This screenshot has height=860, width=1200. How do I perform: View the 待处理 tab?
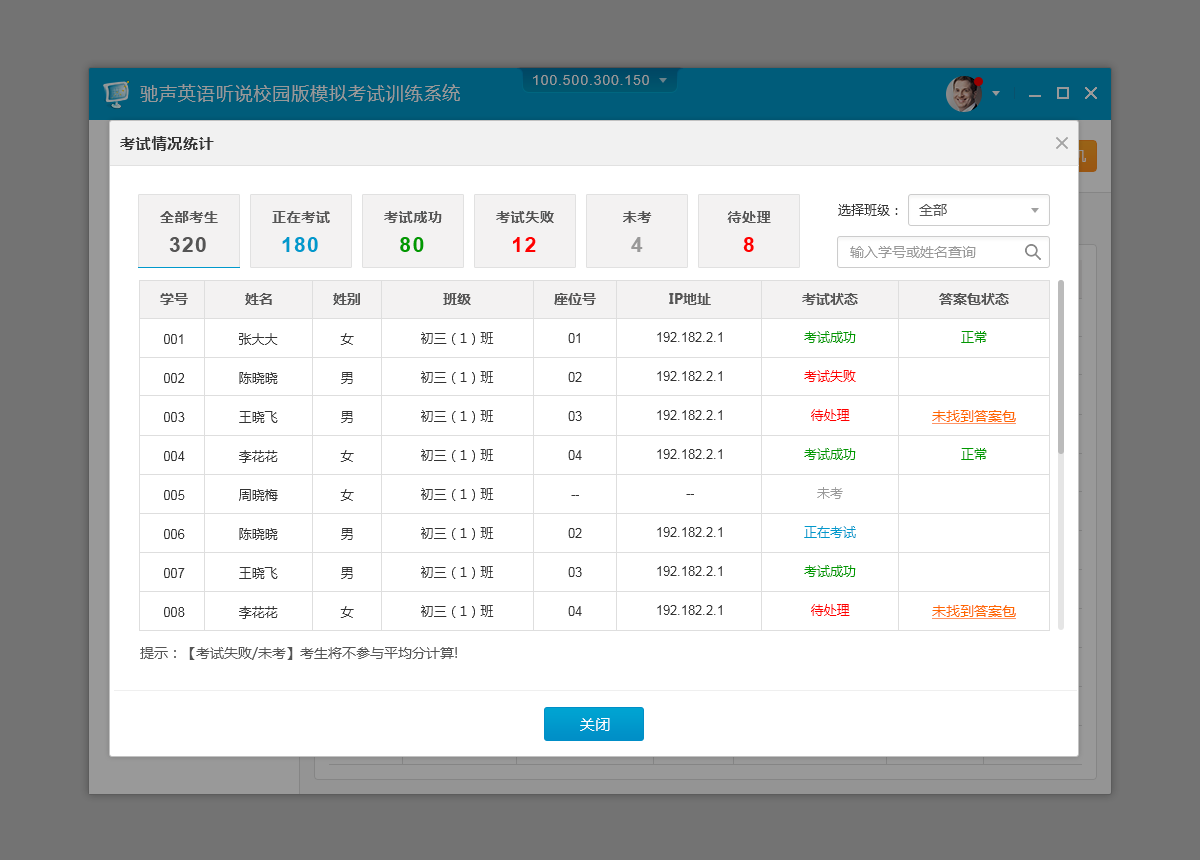click(x=749, y=231)
